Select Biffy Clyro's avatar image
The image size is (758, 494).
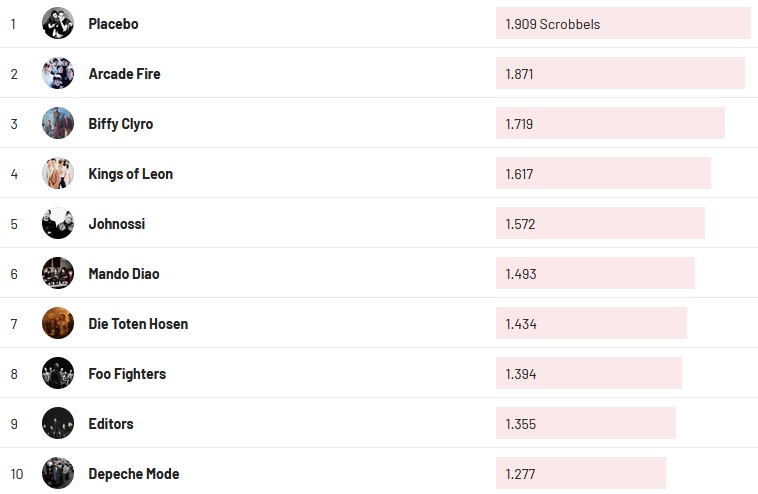58,123
